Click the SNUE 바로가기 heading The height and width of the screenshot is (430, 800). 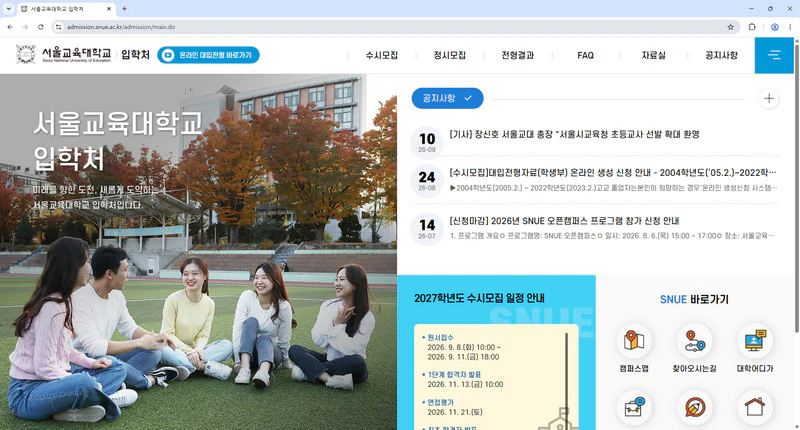[x=694, y=299]
